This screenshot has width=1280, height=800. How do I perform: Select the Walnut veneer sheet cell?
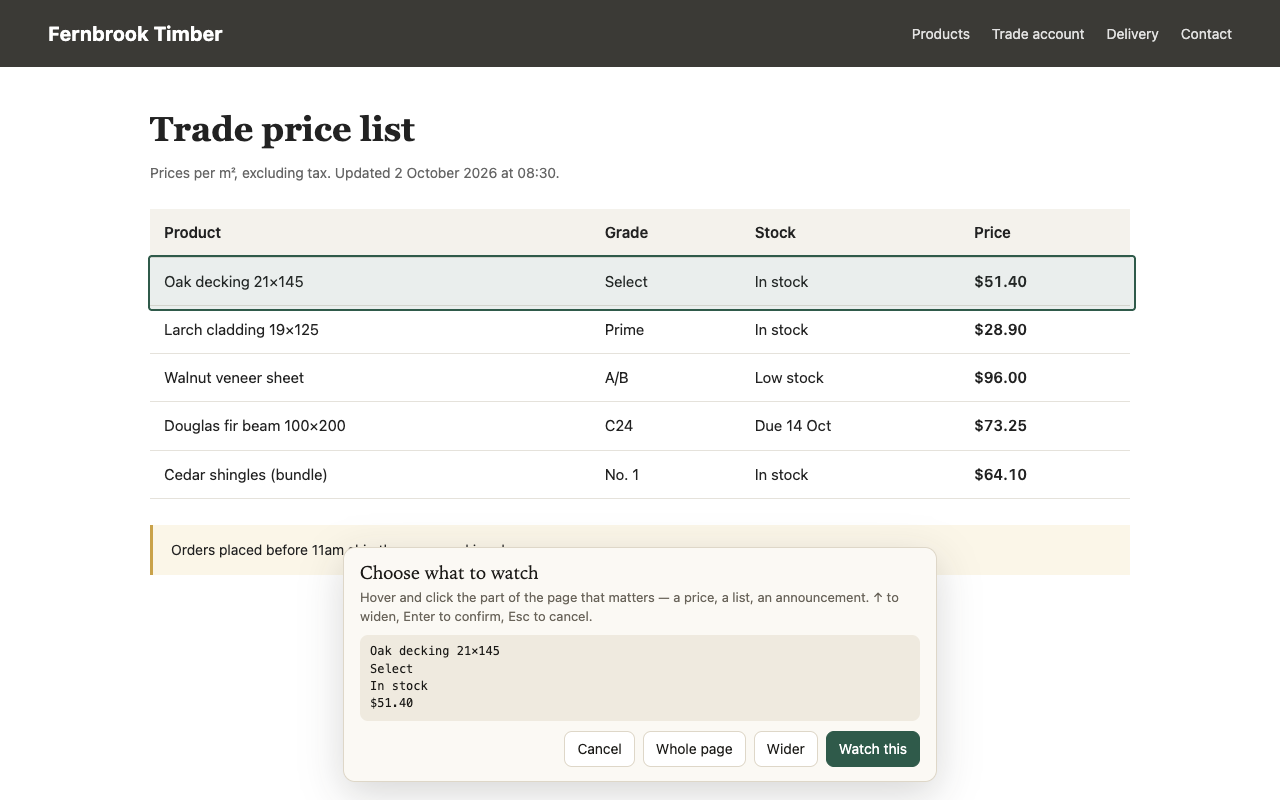pos(370,378)
